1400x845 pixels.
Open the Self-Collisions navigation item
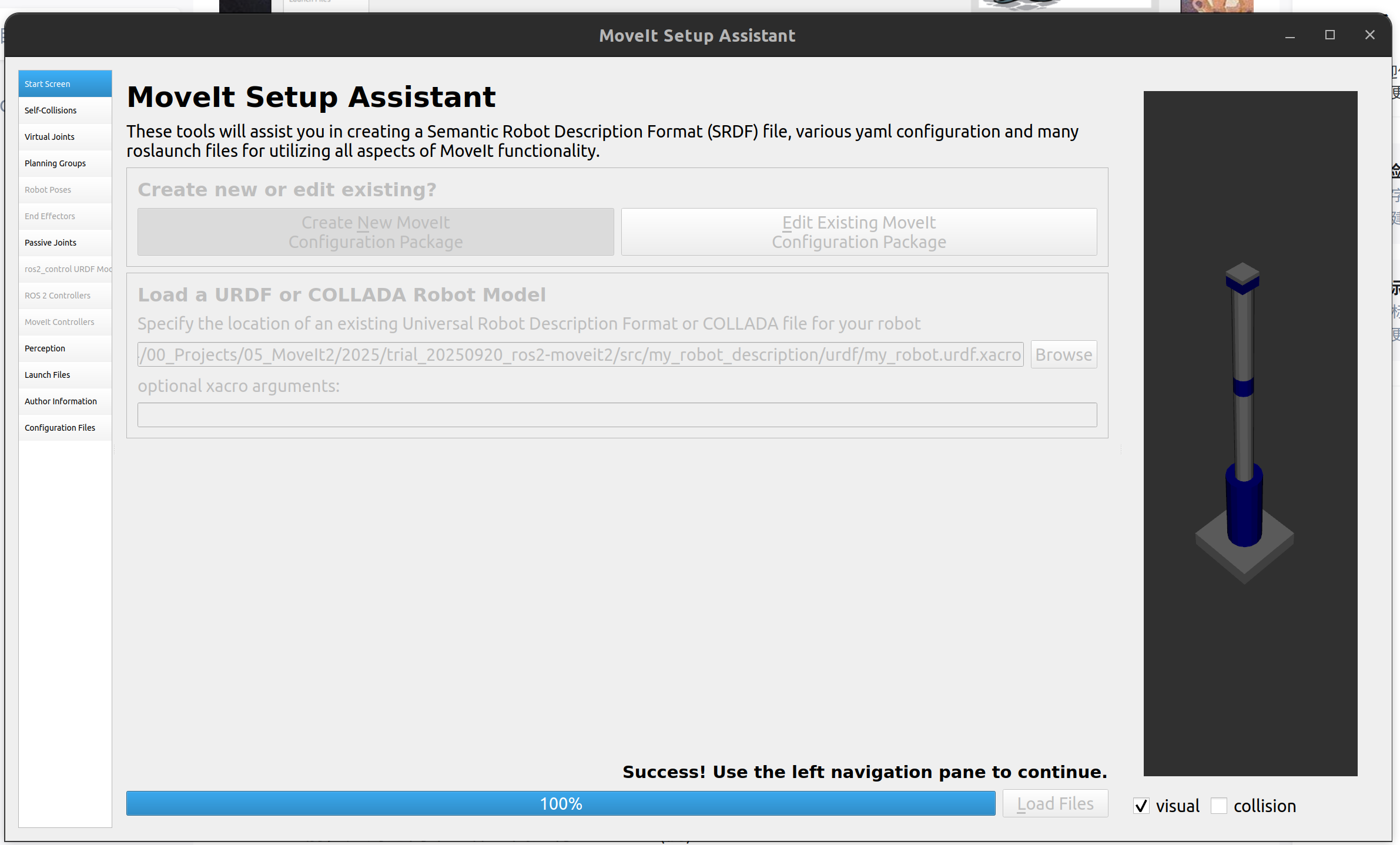(x=51, y=110)
